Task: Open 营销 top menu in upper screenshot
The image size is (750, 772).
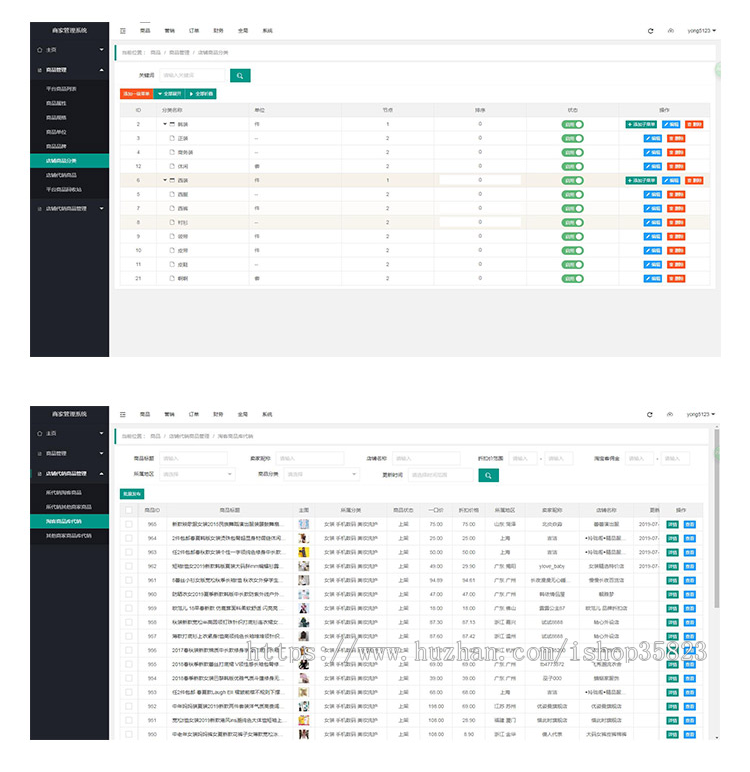Action: tap(169, 31)
